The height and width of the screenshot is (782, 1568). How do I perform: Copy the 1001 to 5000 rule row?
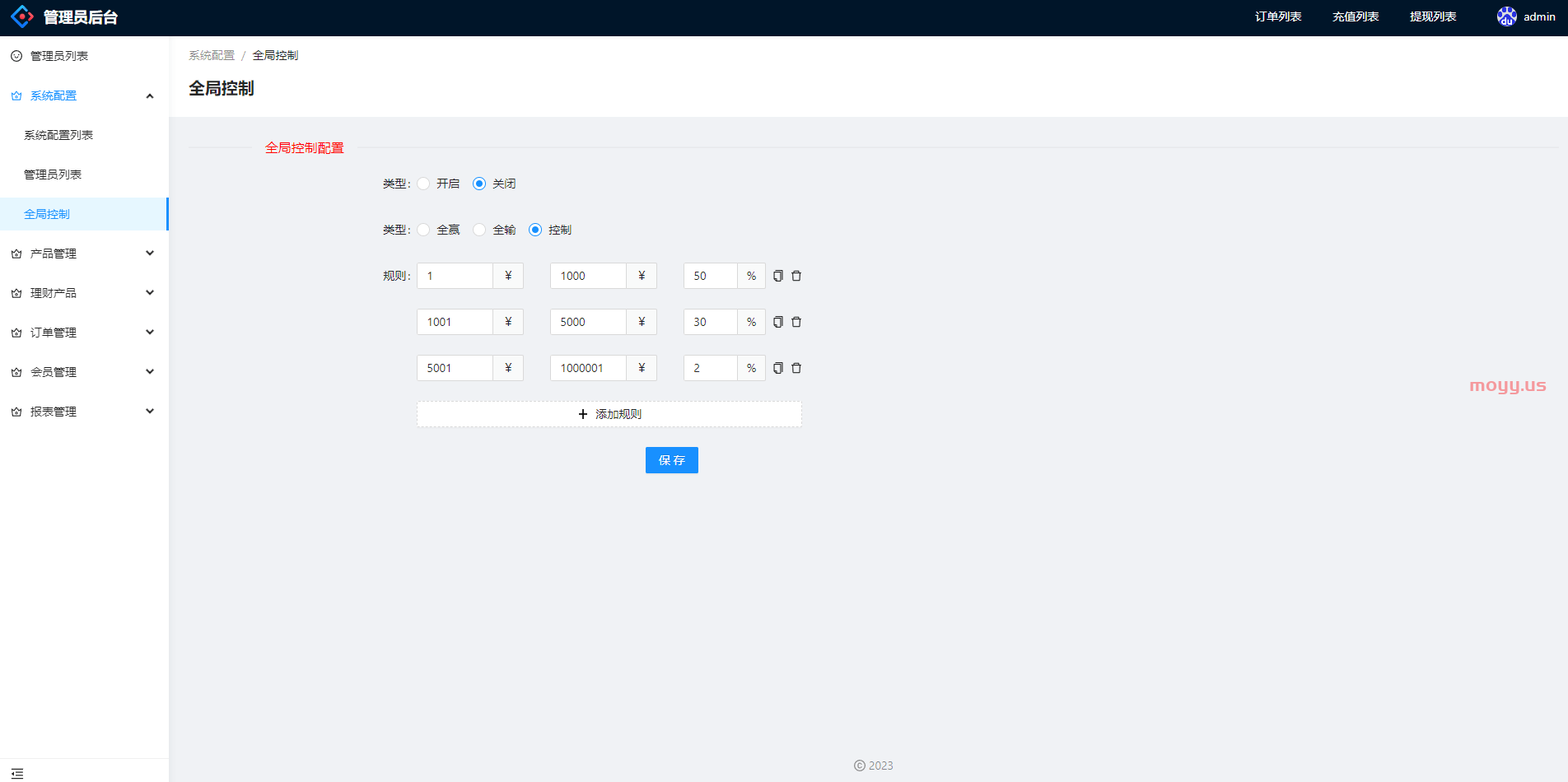(778, 322)
